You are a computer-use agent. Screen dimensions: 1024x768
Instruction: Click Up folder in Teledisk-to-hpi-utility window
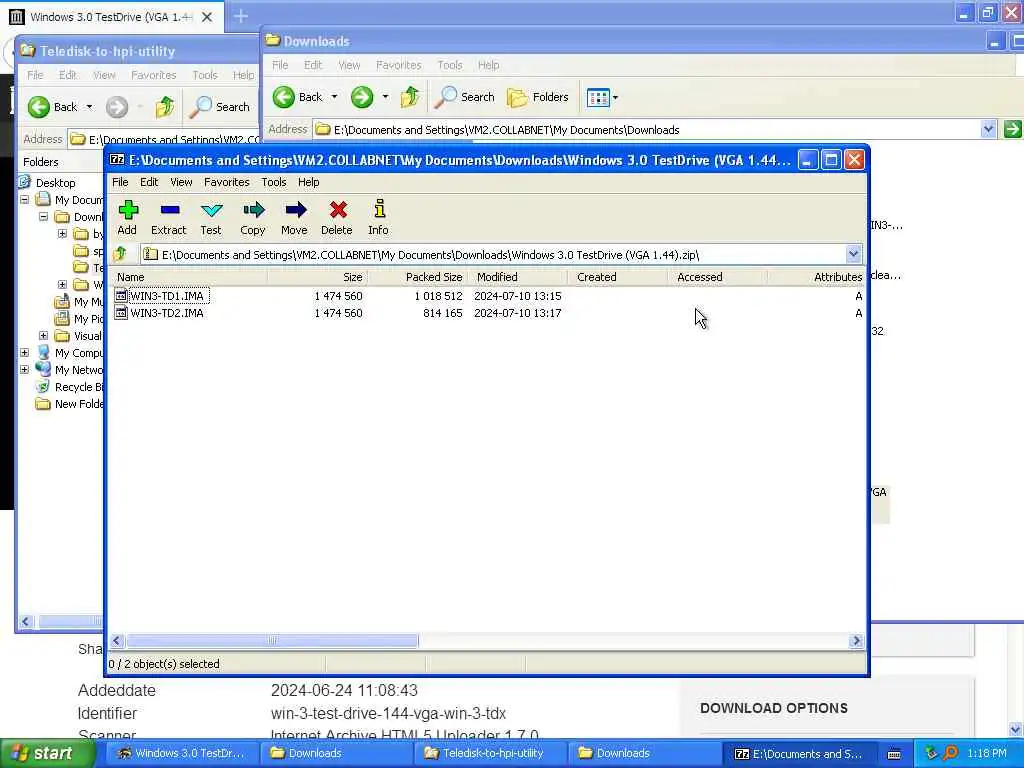(165, 107)
